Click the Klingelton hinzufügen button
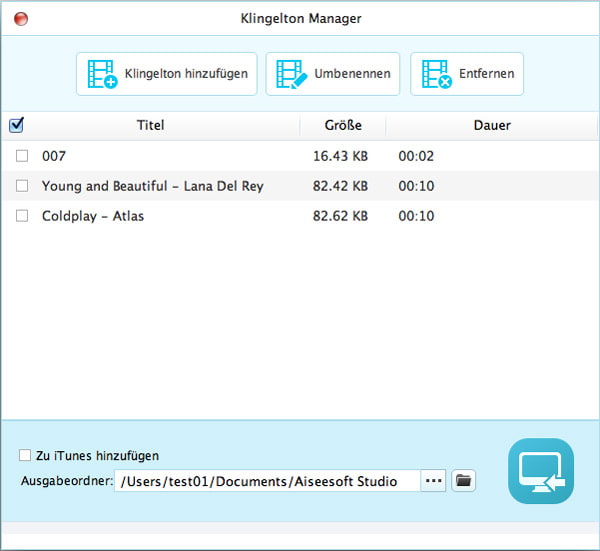Image resolution: width=600 pixels, height=551 pixels. [166, 74]
